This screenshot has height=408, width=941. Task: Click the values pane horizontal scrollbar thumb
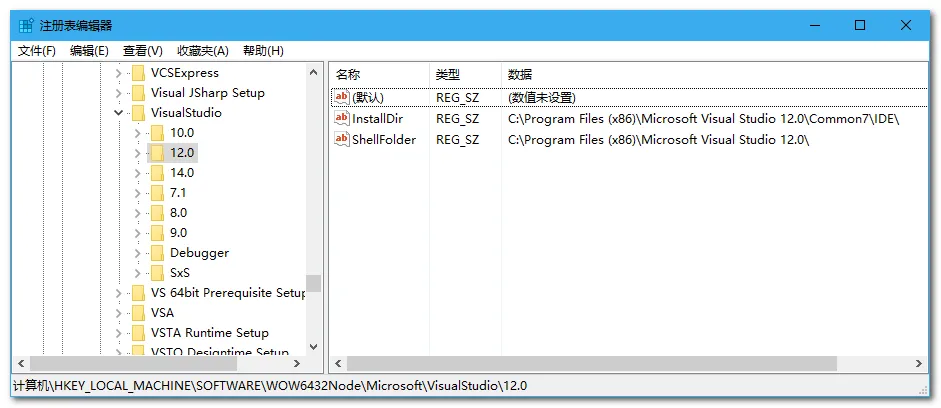click(592, 364)
